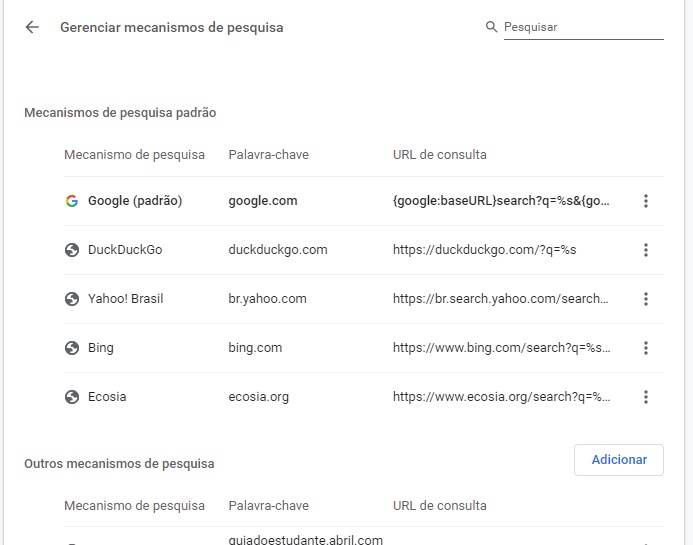Open more actions menu for Ecosia
Viewport: 693px width, 545px height.
coord(646,397)
